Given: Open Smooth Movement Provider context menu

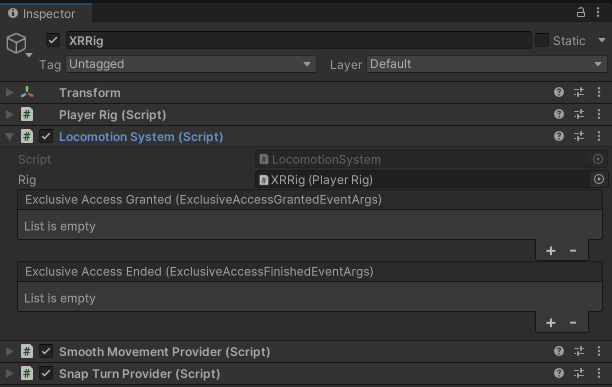Looking at the screenshot, I should tap(599, 351).
